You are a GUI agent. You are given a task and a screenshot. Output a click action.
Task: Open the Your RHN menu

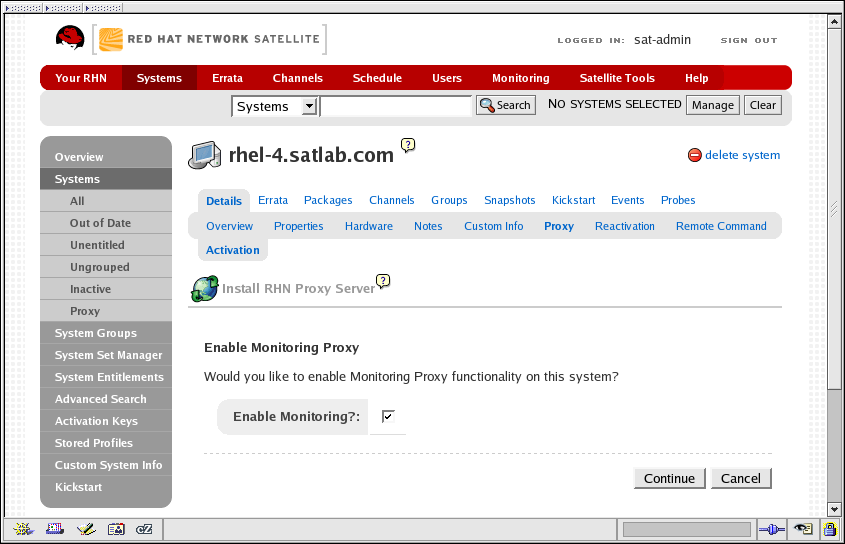coord(81,78)
